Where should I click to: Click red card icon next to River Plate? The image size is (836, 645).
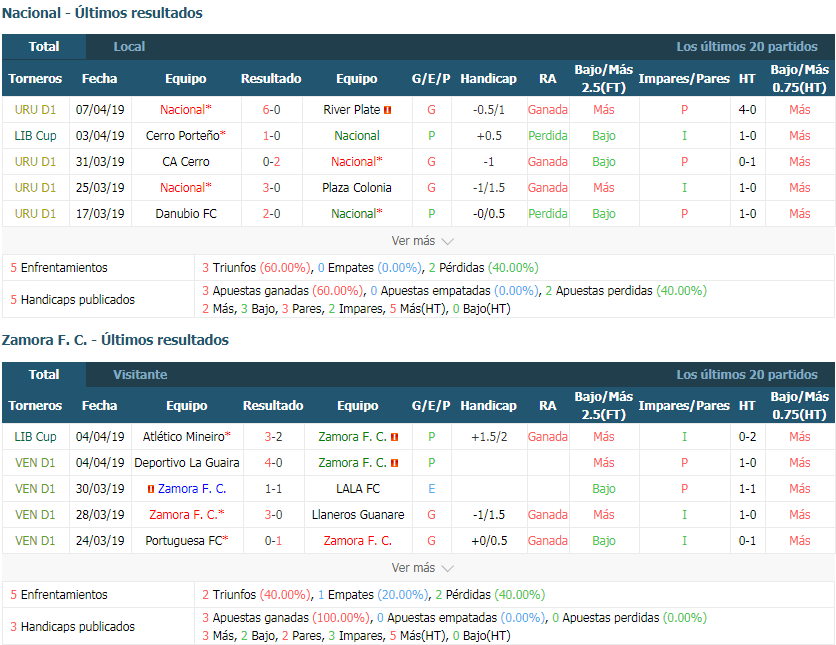388,110
